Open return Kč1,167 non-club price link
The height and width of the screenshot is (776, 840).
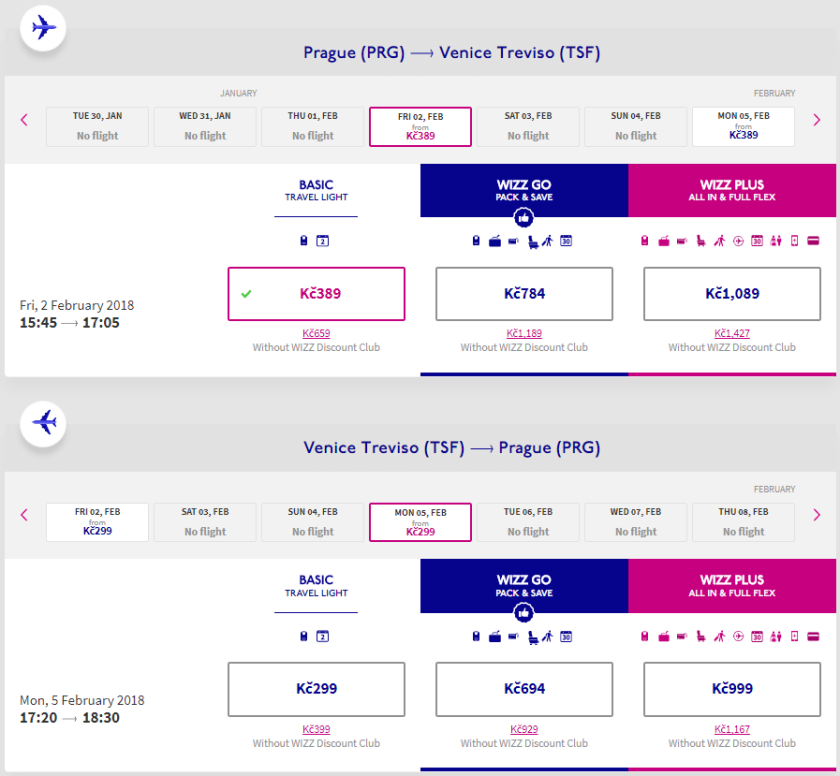[x=732, y=729]
